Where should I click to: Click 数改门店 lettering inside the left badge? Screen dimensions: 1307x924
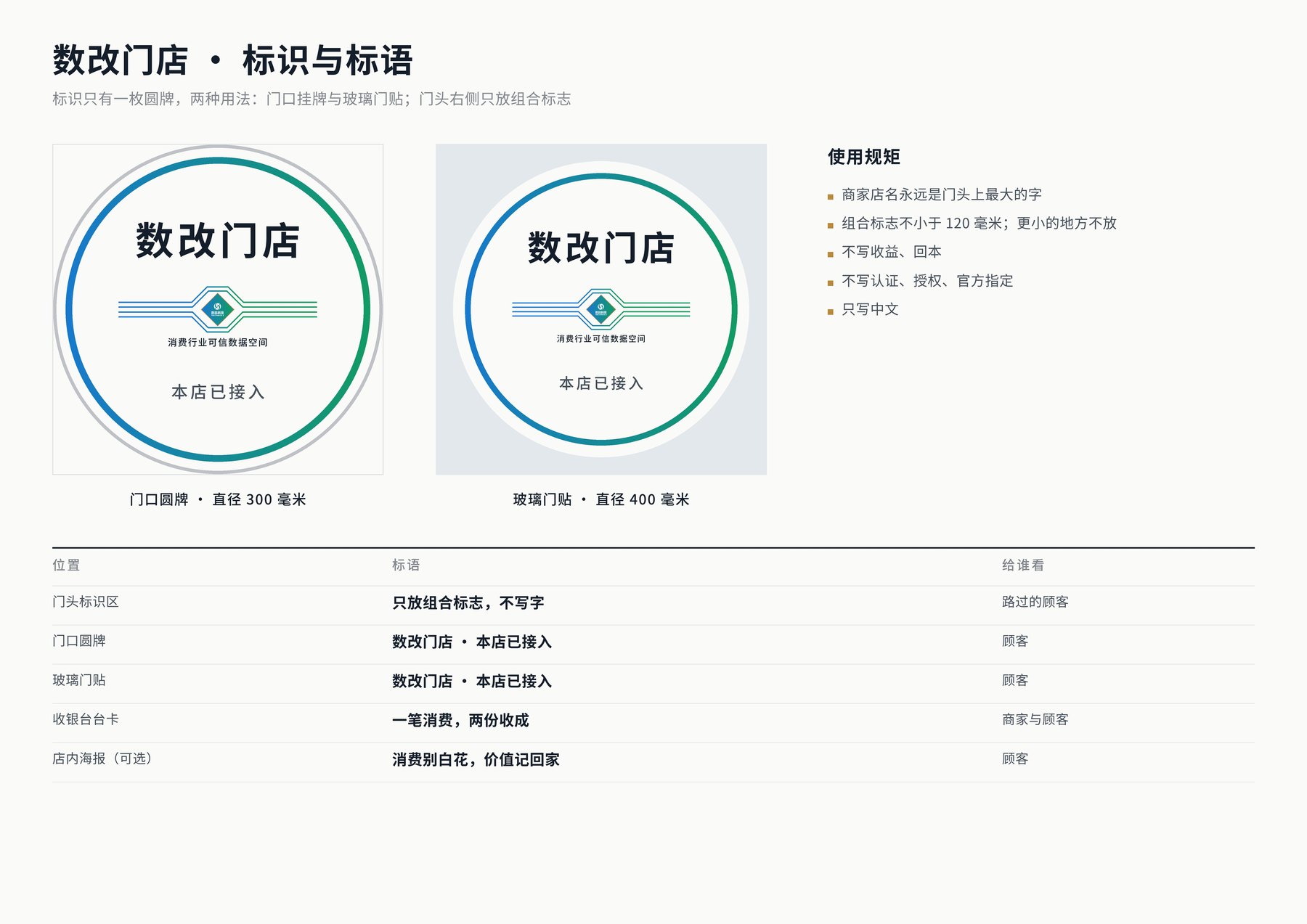[x=218, y=241]
